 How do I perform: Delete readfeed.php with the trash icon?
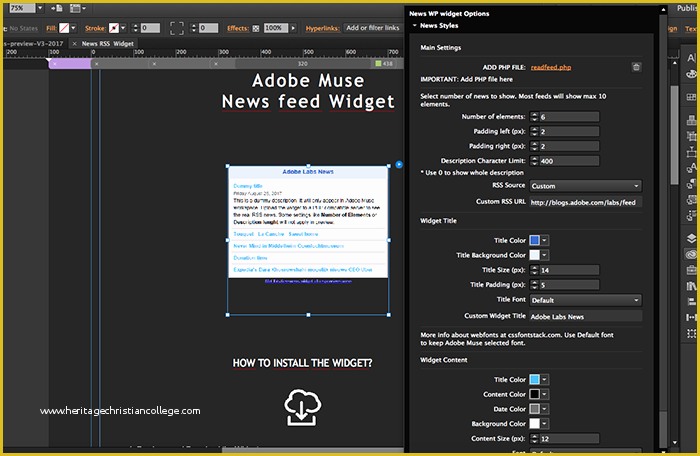[636, 67]
